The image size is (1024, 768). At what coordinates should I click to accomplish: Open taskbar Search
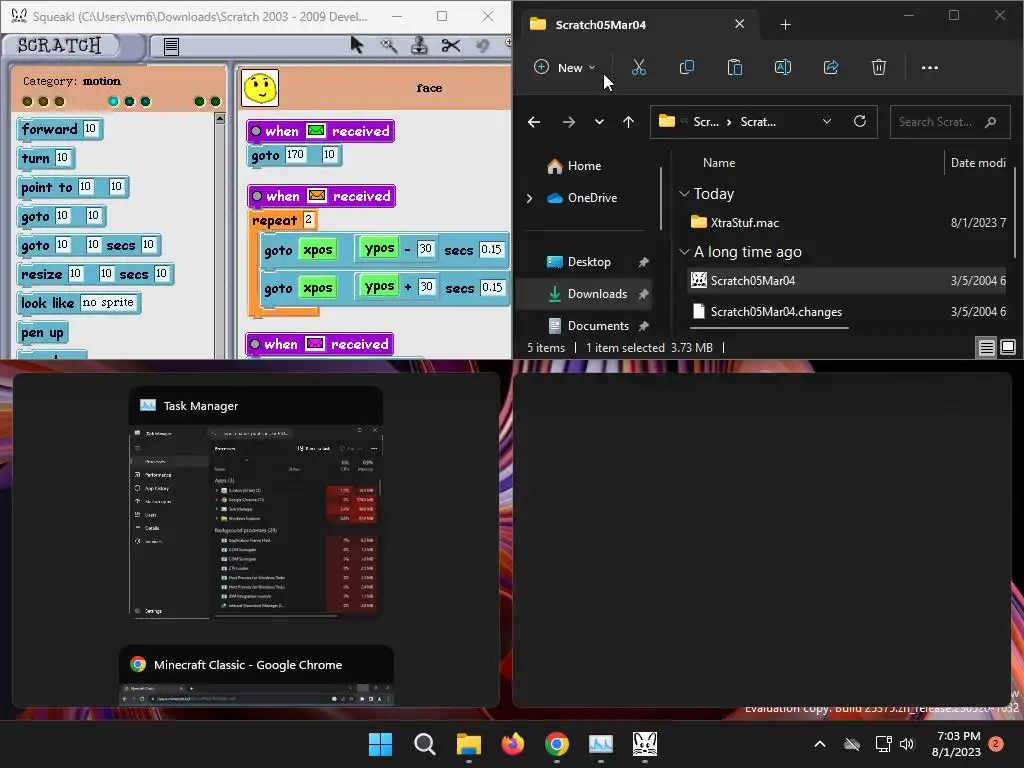pyautogui.click(x=424, y=744)
